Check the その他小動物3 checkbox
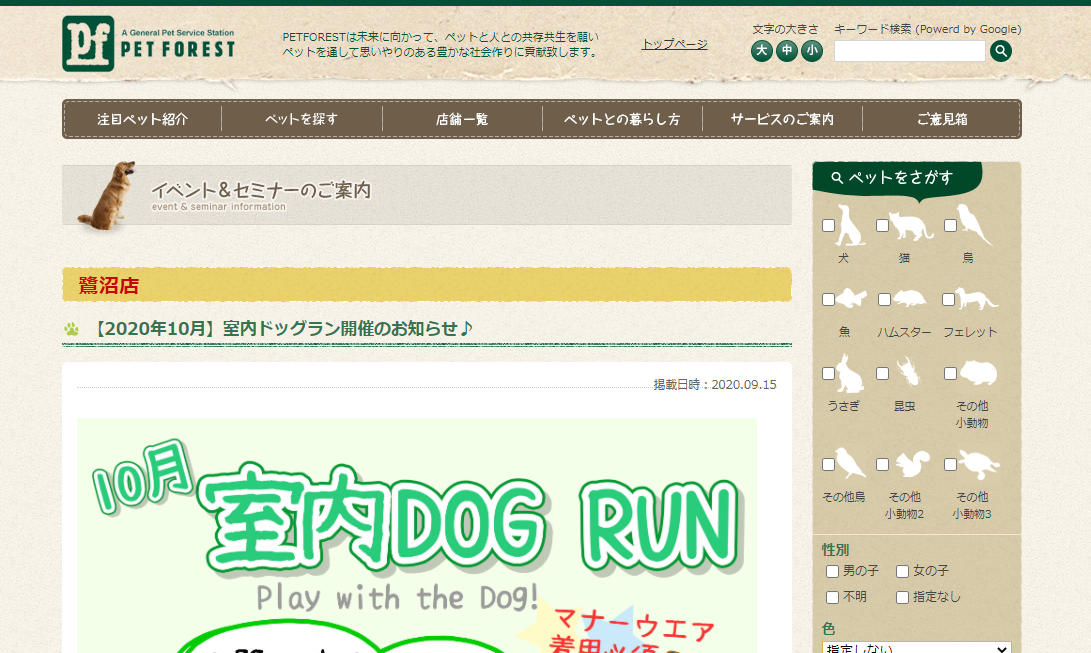 950,465
